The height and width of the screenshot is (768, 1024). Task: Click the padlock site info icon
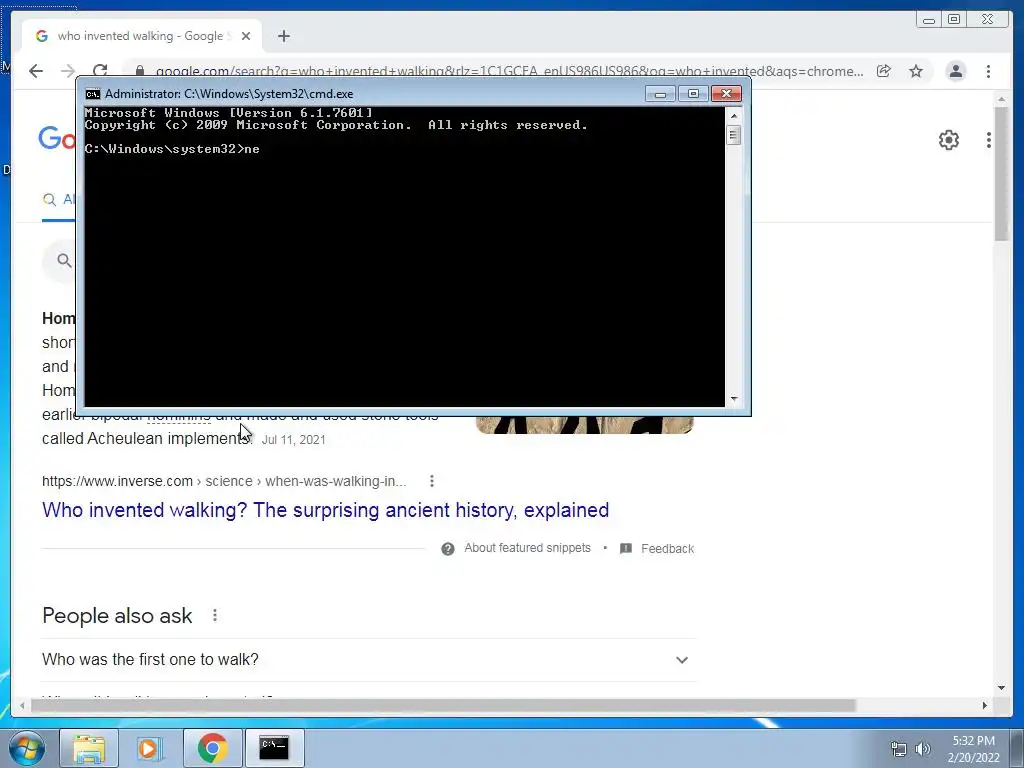coord(140,71)
